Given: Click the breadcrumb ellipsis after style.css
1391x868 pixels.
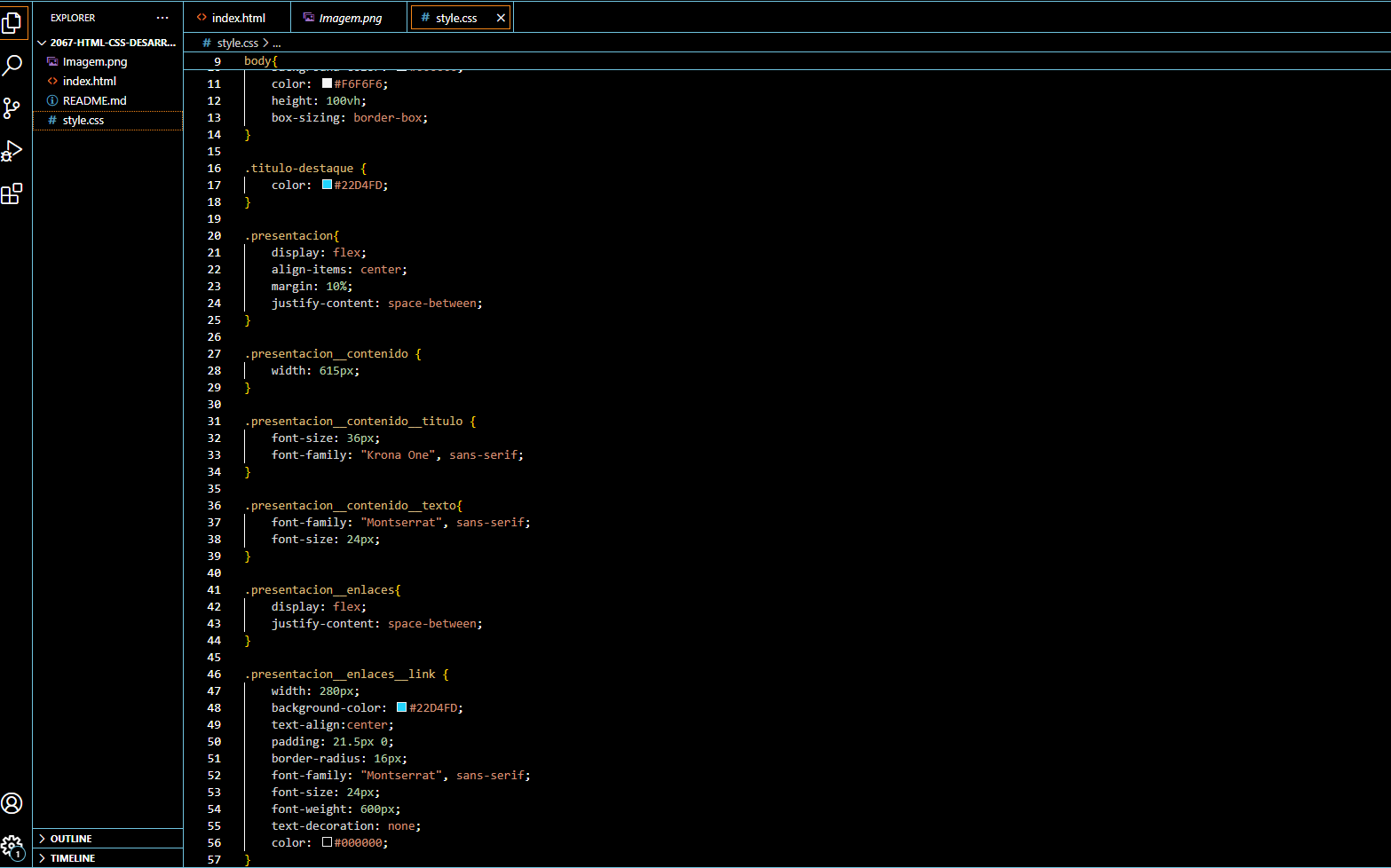Looking at the screenshot, I should coord(277,43).
